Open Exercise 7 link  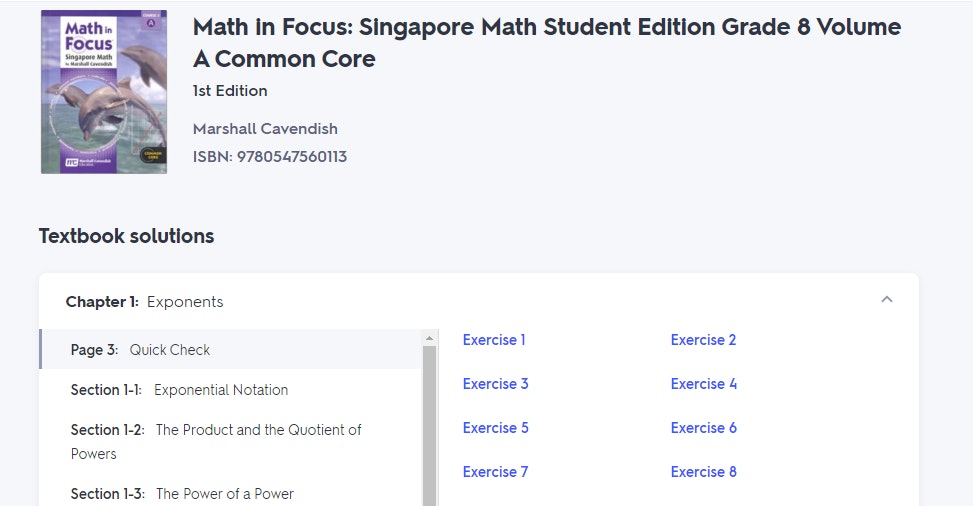[x=495, y=472]
